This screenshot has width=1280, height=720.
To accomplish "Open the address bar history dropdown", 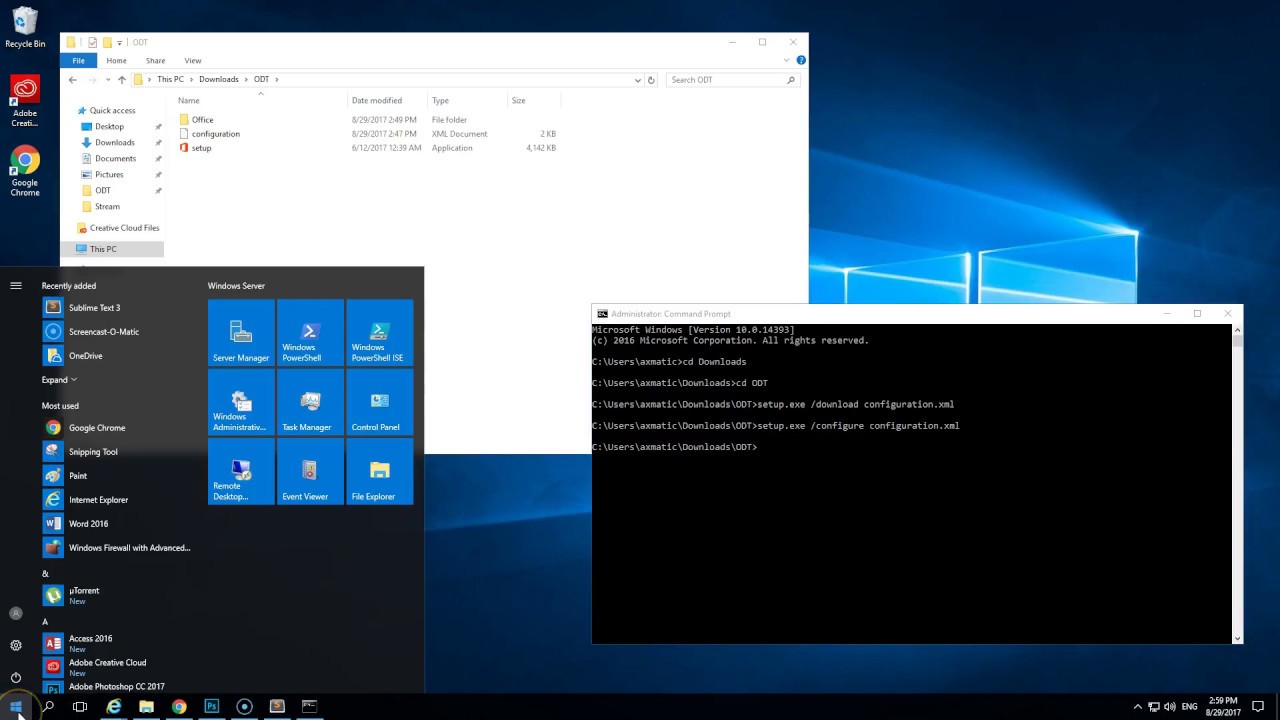I will tap(637, 80).
